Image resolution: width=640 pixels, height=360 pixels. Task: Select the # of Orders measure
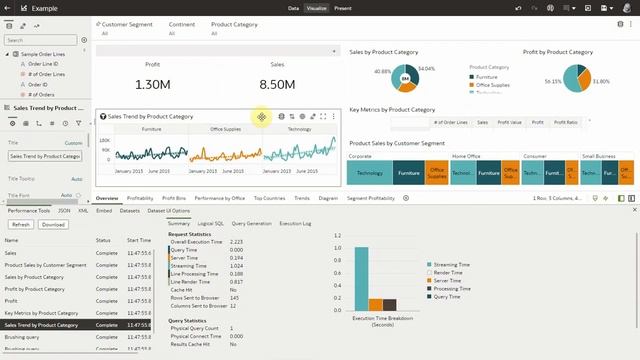41,94
